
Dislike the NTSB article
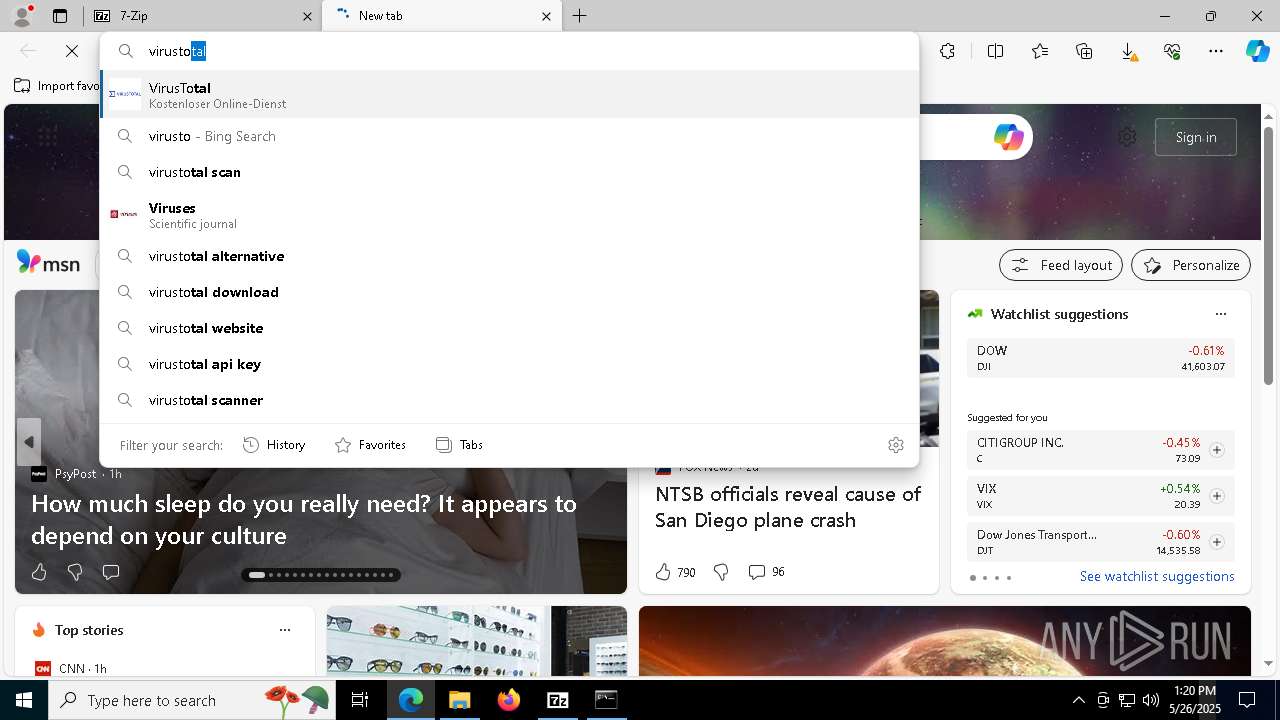point(721,572)
